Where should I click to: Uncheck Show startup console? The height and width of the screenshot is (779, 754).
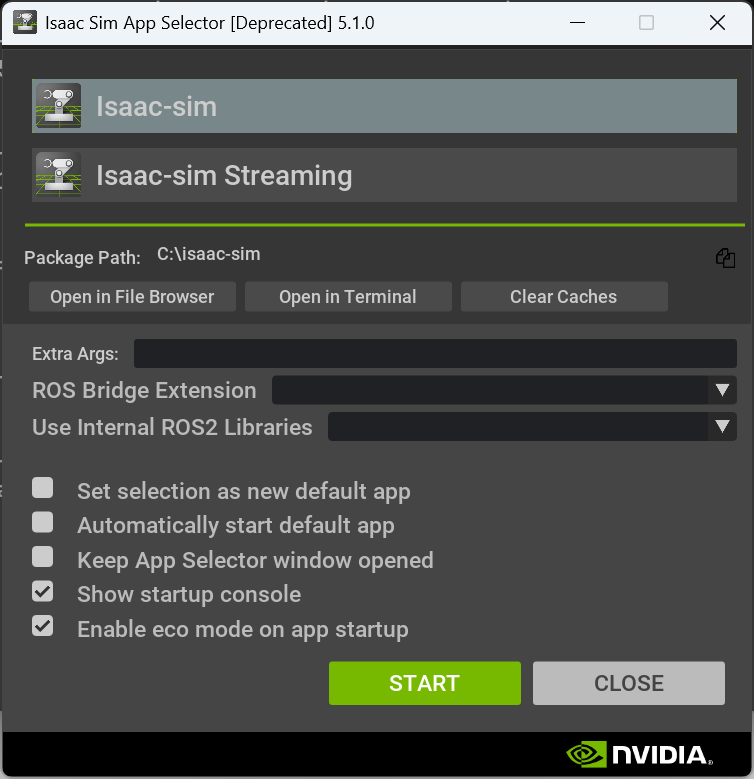pyautogui.click(x=43, y=592)
